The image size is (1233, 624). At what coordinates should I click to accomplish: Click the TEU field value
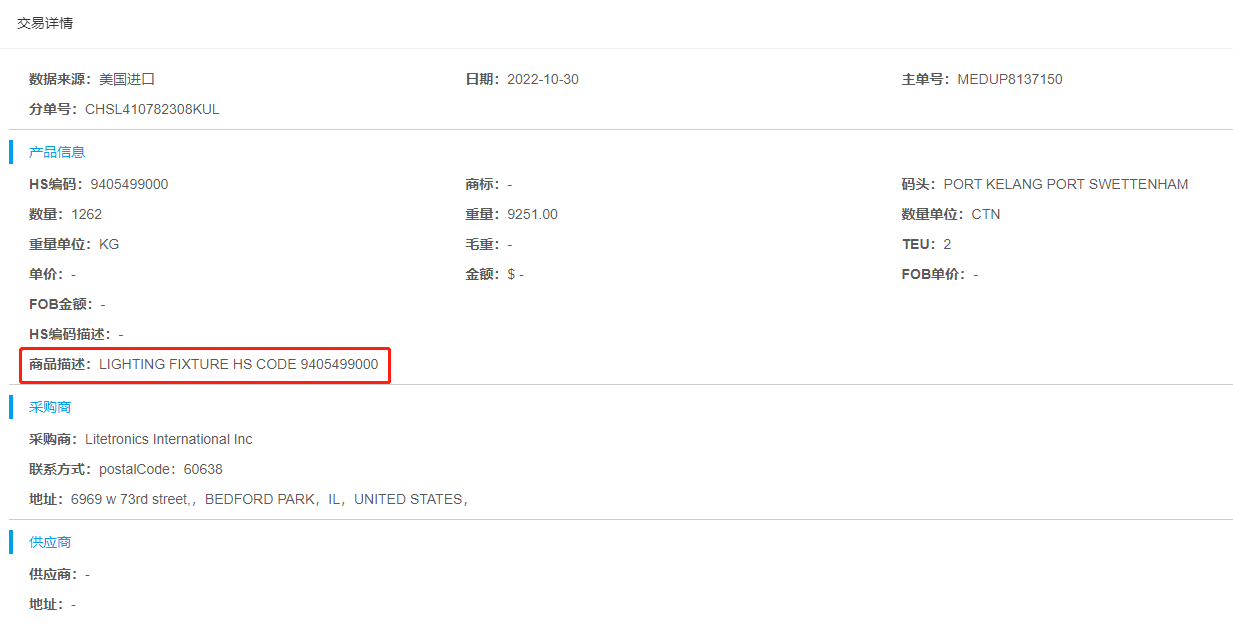(946, 244)
